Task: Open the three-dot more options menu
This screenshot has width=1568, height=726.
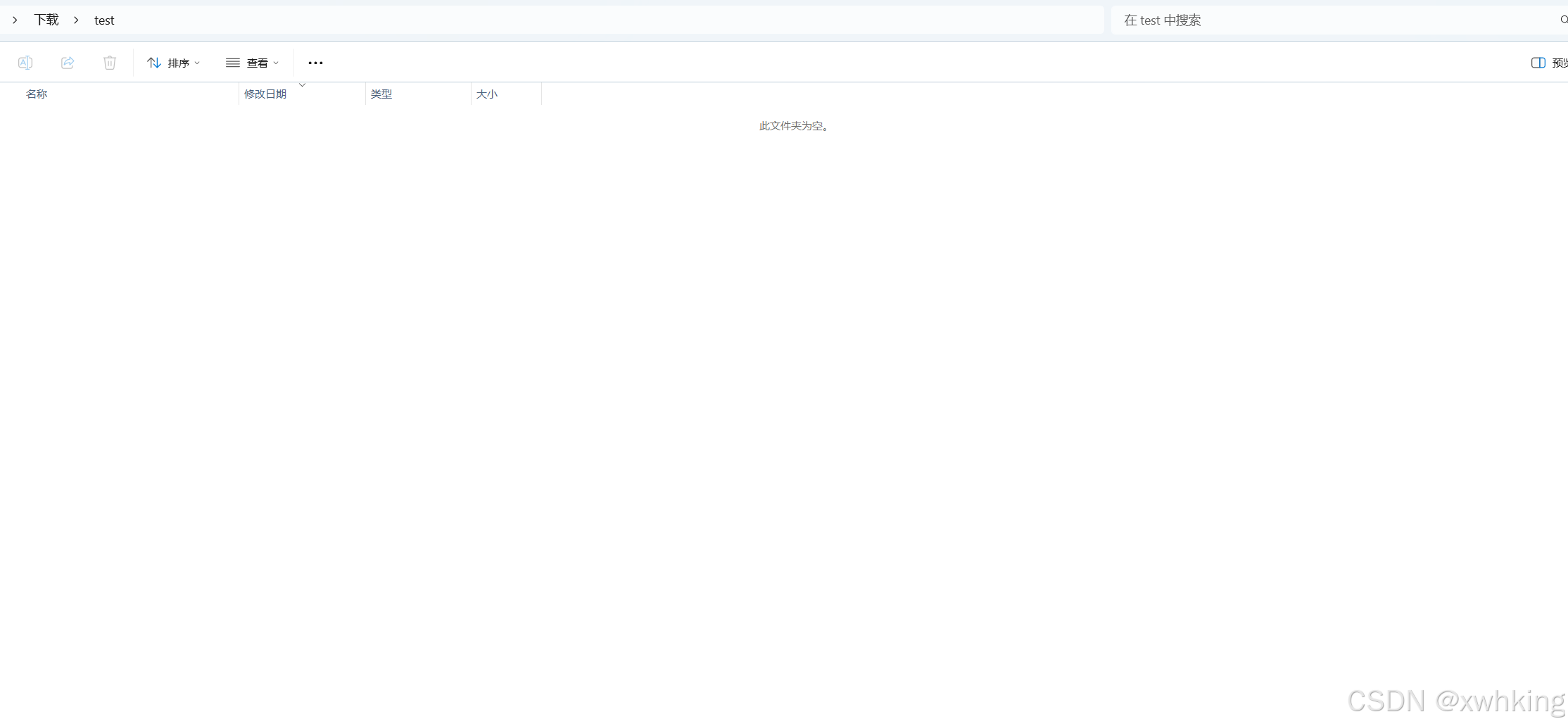Action: [315, 63]
